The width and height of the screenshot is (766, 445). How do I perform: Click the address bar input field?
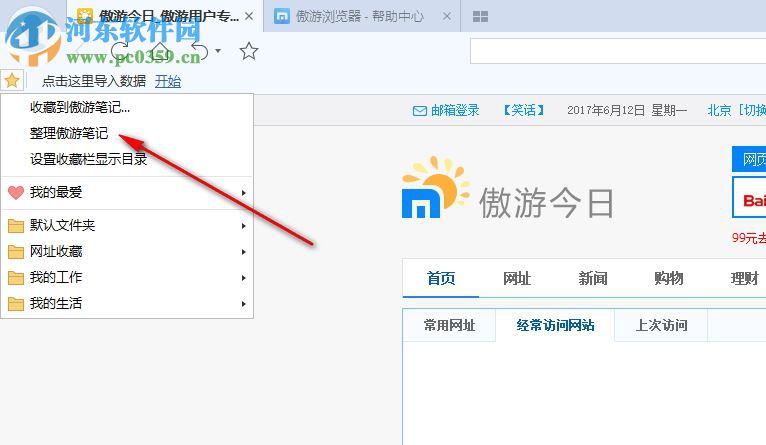click(617, 51)
